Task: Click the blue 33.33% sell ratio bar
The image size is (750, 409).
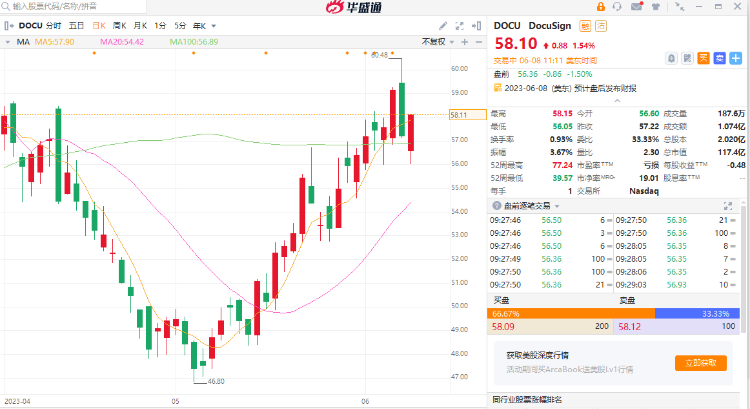Action: pyautogui.click(x=697, y=314)
